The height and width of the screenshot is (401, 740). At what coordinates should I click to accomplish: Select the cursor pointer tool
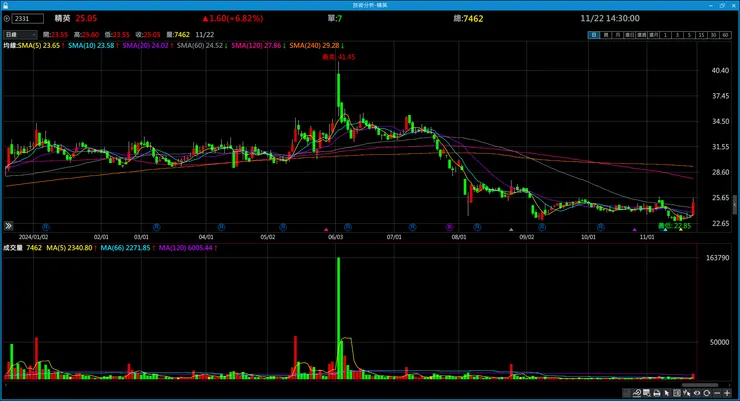pos(667,393)
